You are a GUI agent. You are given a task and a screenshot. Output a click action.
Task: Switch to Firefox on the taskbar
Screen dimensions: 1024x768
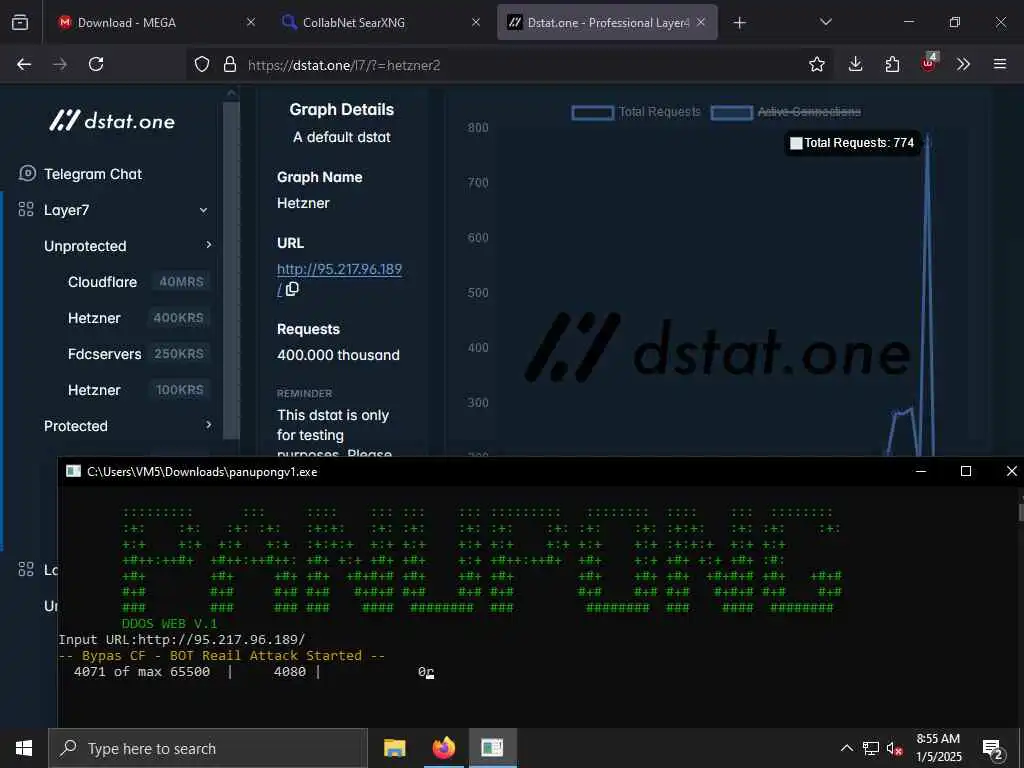point(443,748)
